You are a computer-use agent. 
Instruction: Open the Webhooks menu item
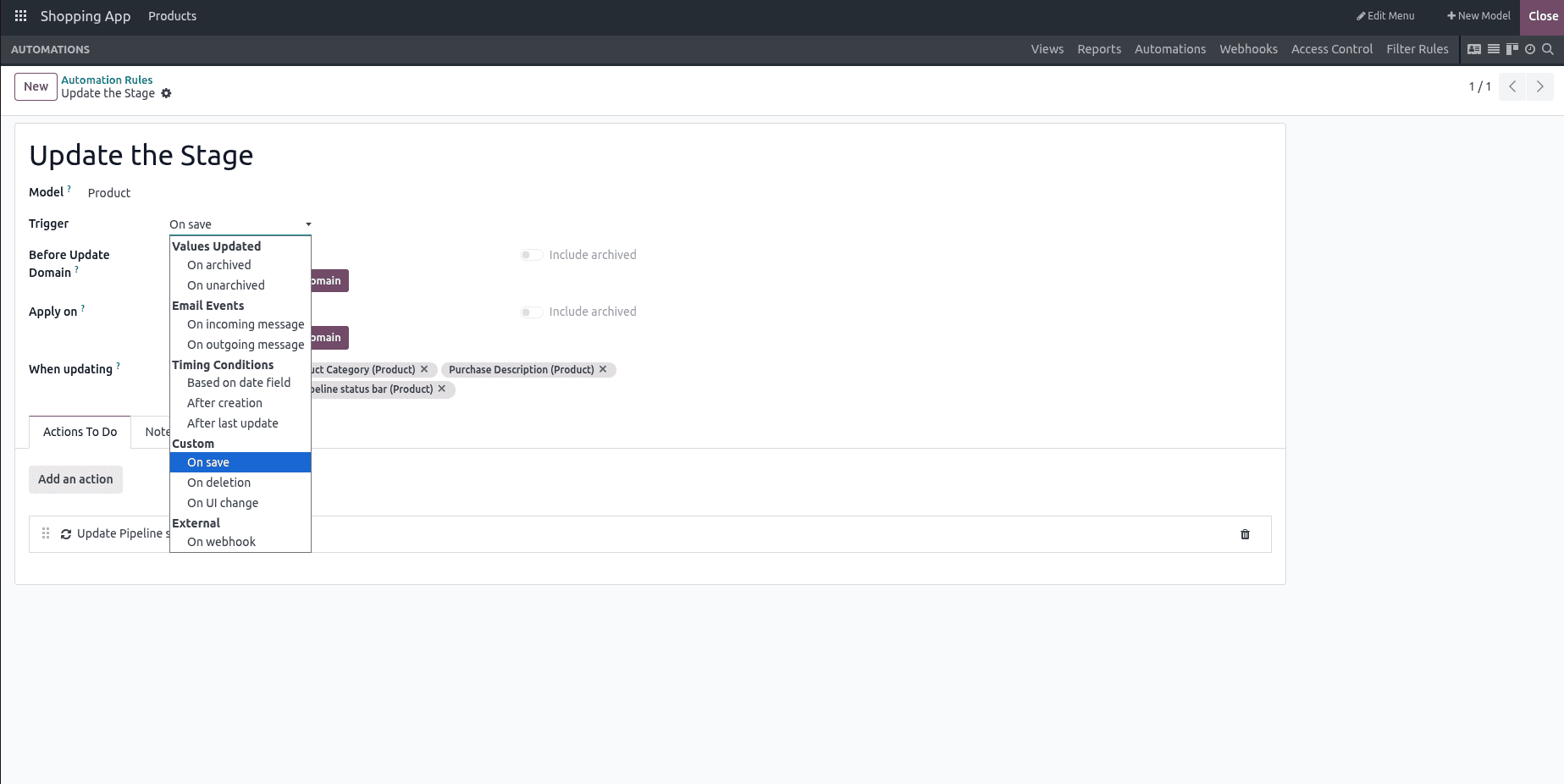[x=1248, y=49]
